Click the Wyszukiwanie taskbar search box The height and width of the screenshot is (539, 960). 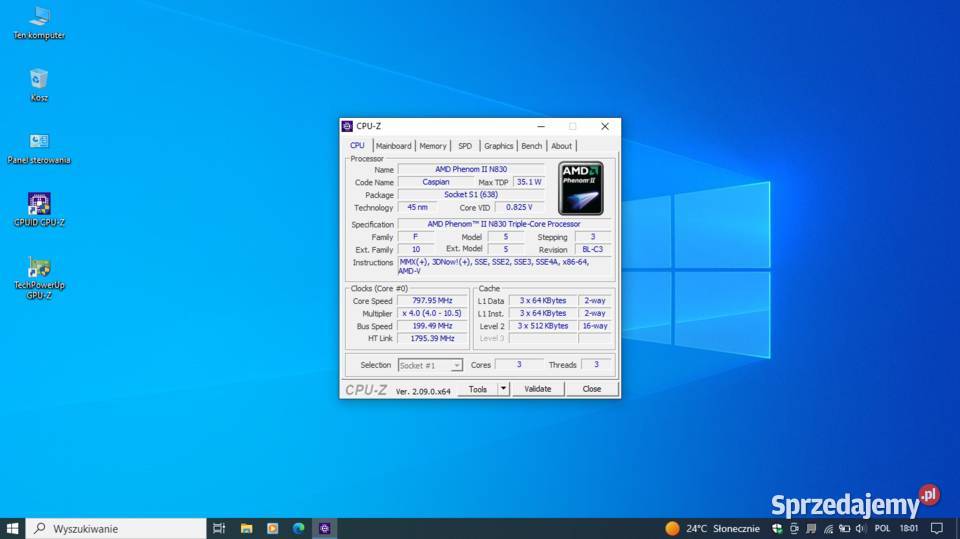[x=116, y=528]
